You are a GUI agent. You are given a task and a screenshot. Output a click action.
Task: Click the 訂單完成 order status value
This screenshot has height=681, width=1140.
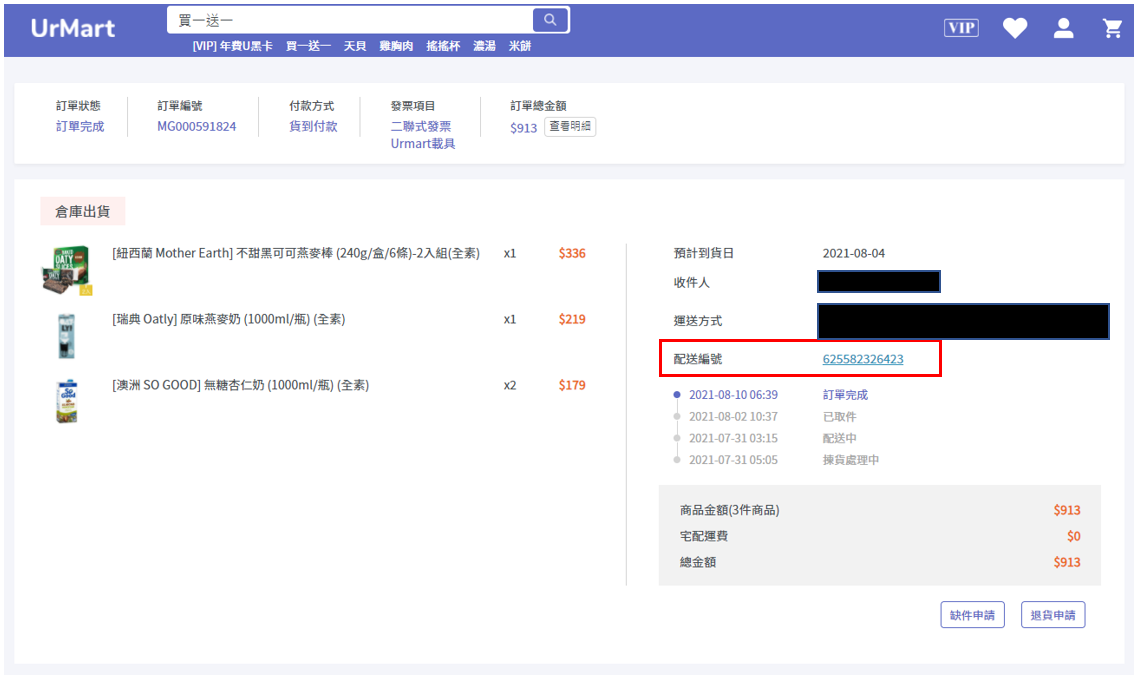[80, 126]
